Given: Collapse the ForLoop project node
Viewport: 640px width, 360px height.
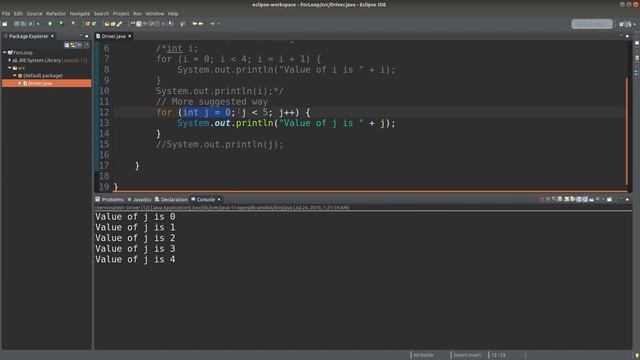Looking at the screenshot, I should coord(4,53).
